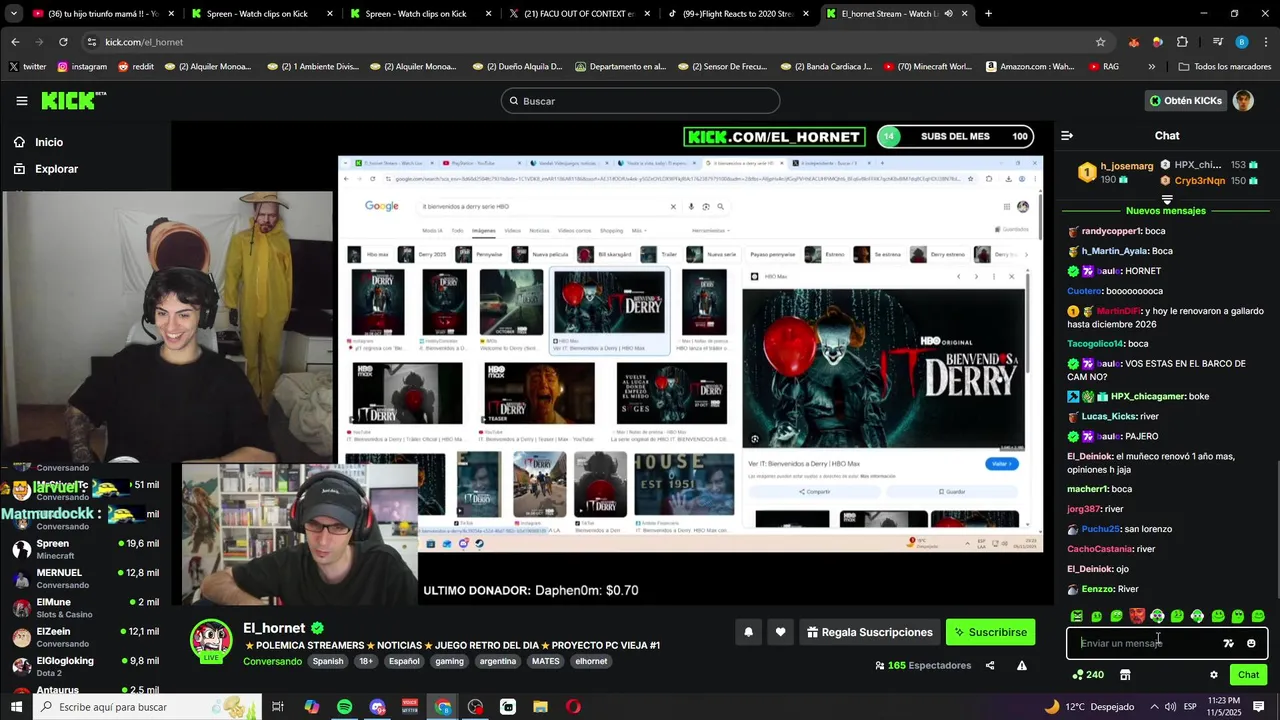Mute the El_hornet Stream tab audio

(x=948, y=14)
